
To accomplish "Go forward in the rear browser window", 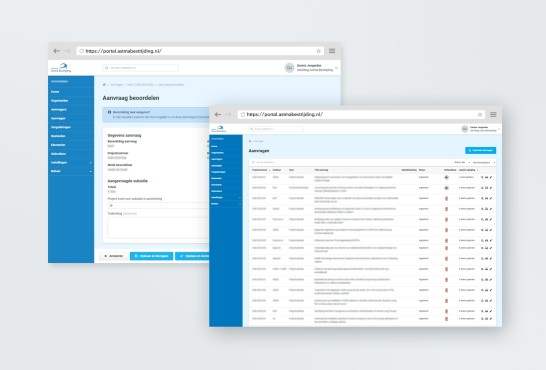I will pos(67,51).
